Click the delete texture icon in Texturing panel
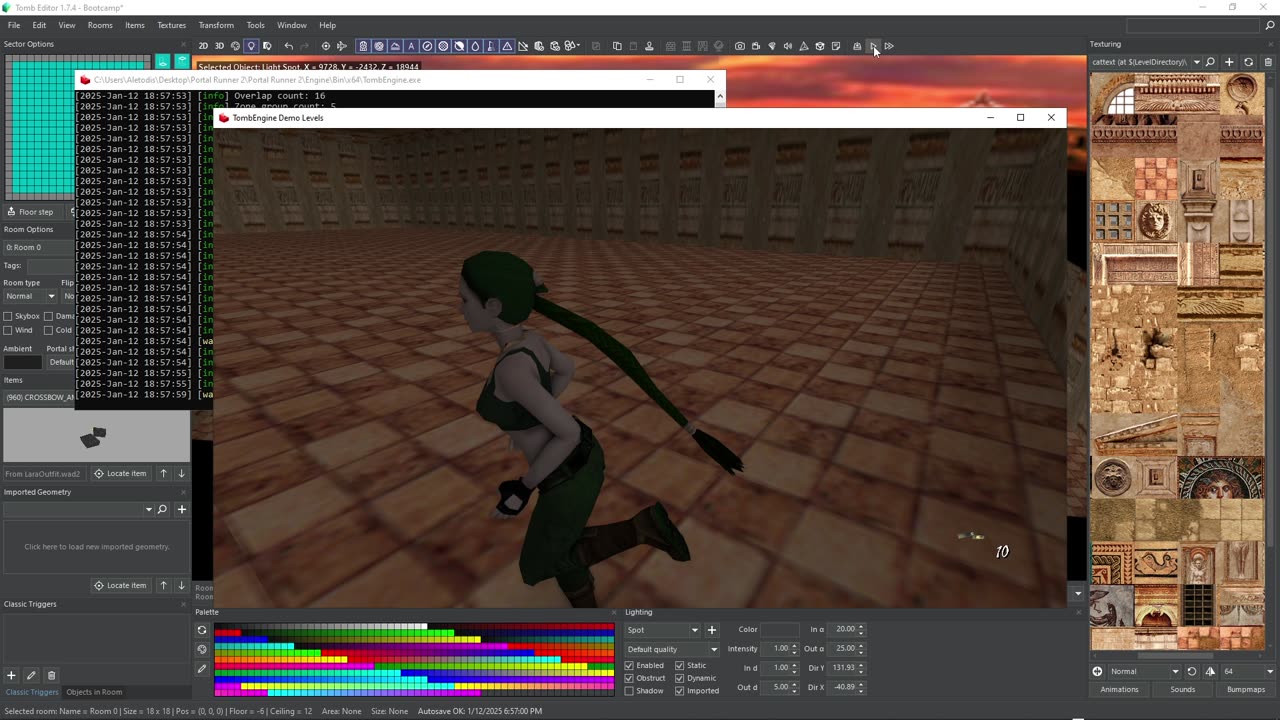1280x720 pixels. pos(1268,62)
